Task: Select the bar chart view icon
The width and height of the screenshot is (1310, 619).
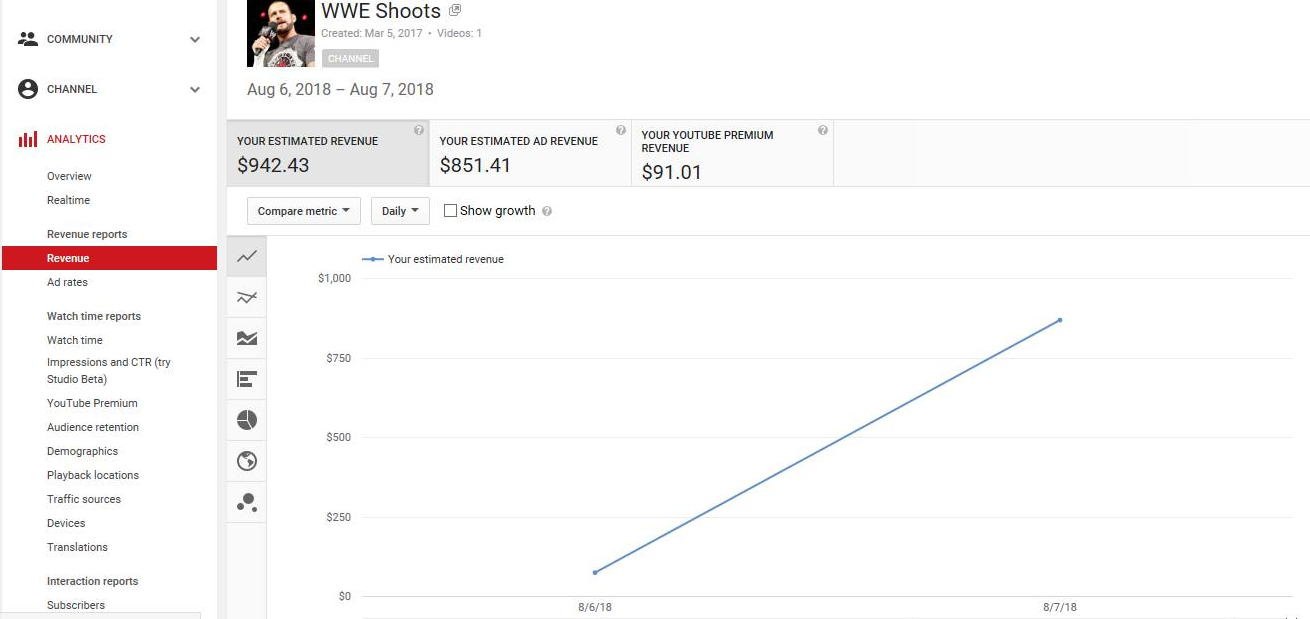Action: (247, 379)
